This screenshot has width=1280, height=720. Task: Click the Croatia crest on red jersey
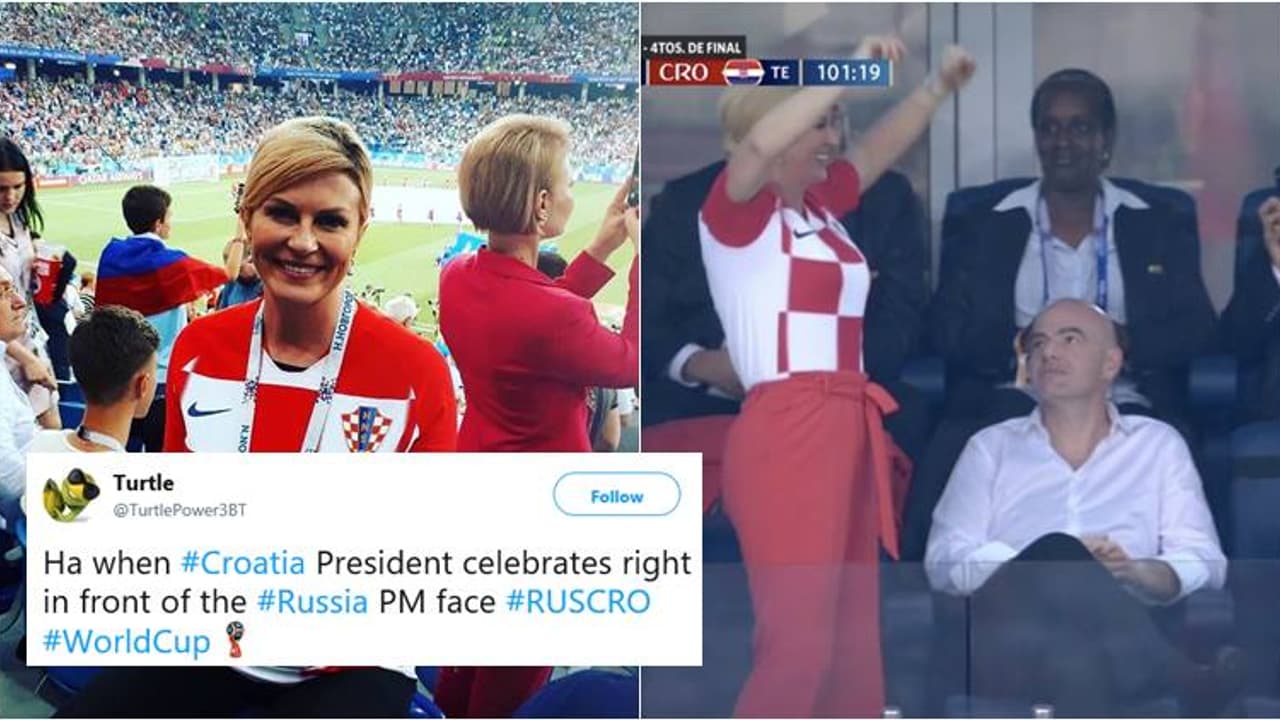tap(366, 429)
